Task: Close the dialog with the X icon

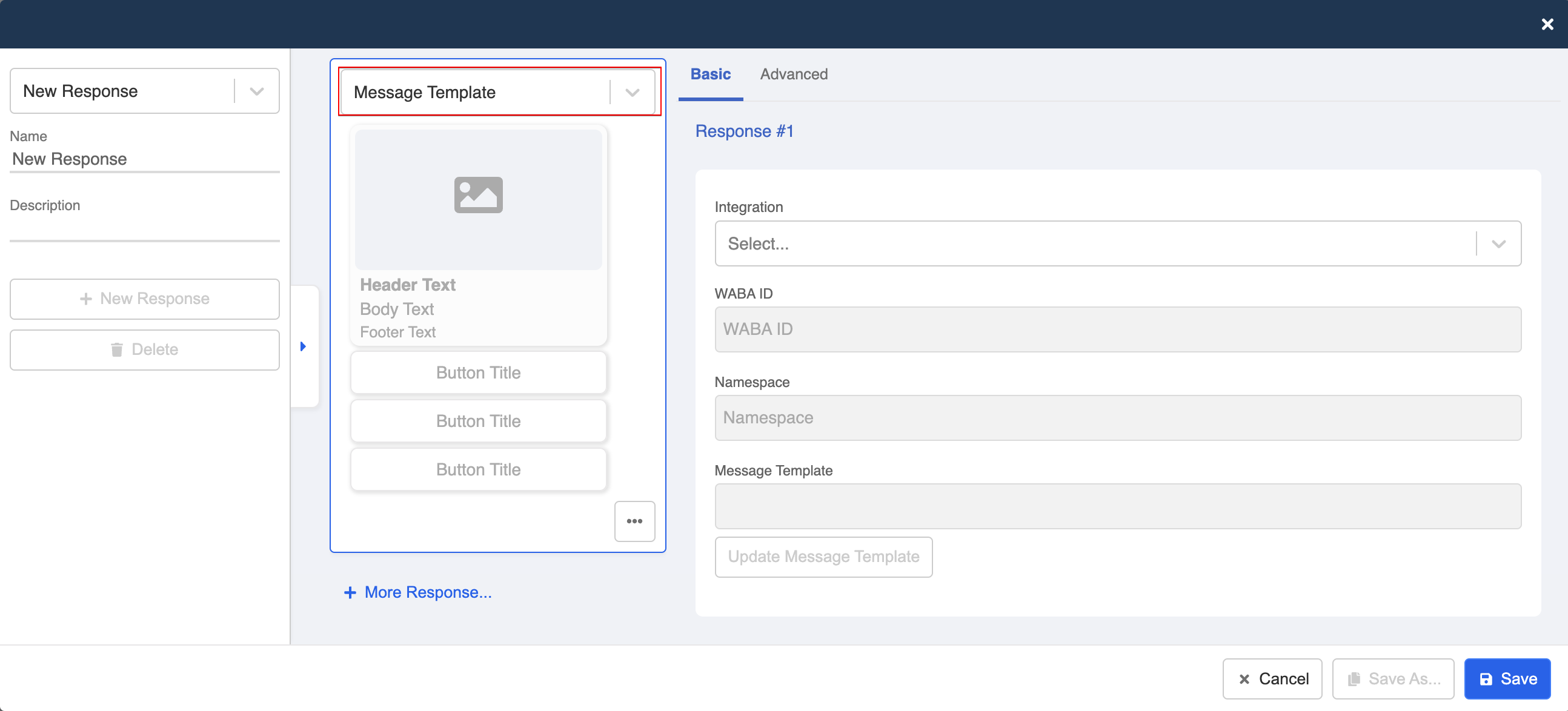Action: point(1547,24)
